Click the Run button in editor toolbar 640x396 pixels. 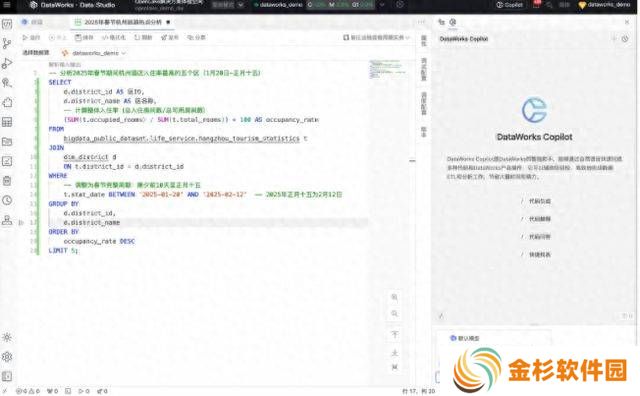tap(31, 38)
